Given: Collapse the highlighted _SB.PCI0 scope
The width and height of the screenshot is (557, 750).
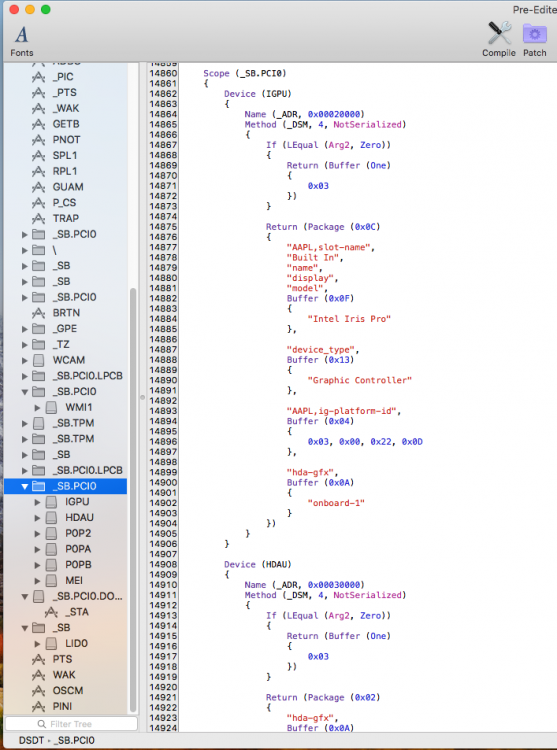Looking at the screenshot, I should [x=24, y=486].
